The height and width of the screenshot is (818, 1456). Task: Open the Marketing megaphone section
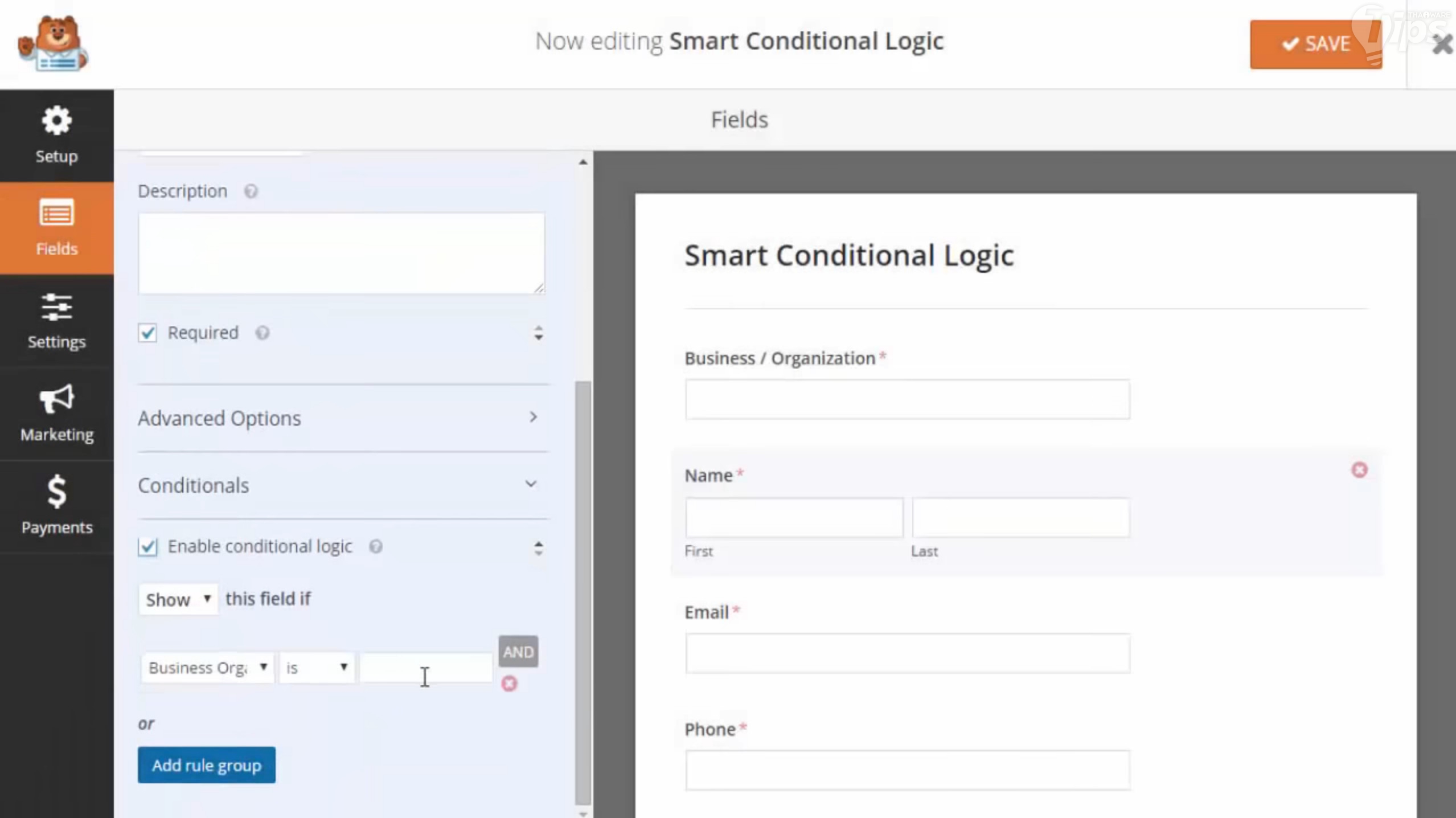(x=56, y=413)
